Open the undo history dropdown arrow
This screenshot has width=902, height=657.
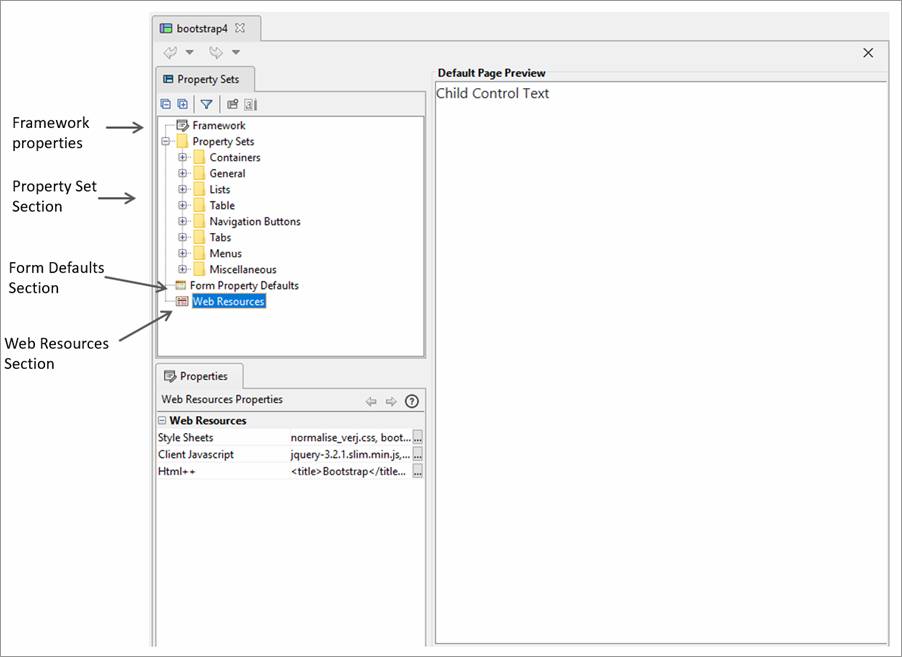coord(190,52)
